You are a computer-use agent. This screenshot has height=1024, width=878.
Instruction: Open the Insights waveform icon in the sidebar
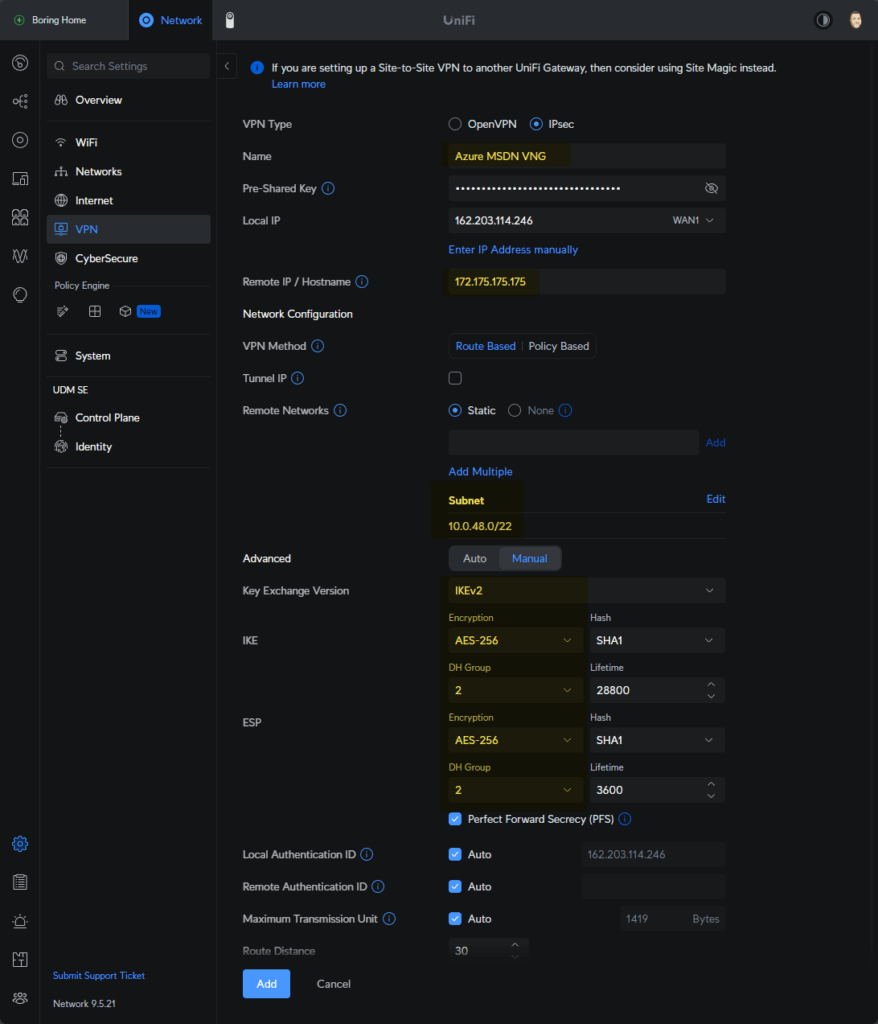[19, 256]
